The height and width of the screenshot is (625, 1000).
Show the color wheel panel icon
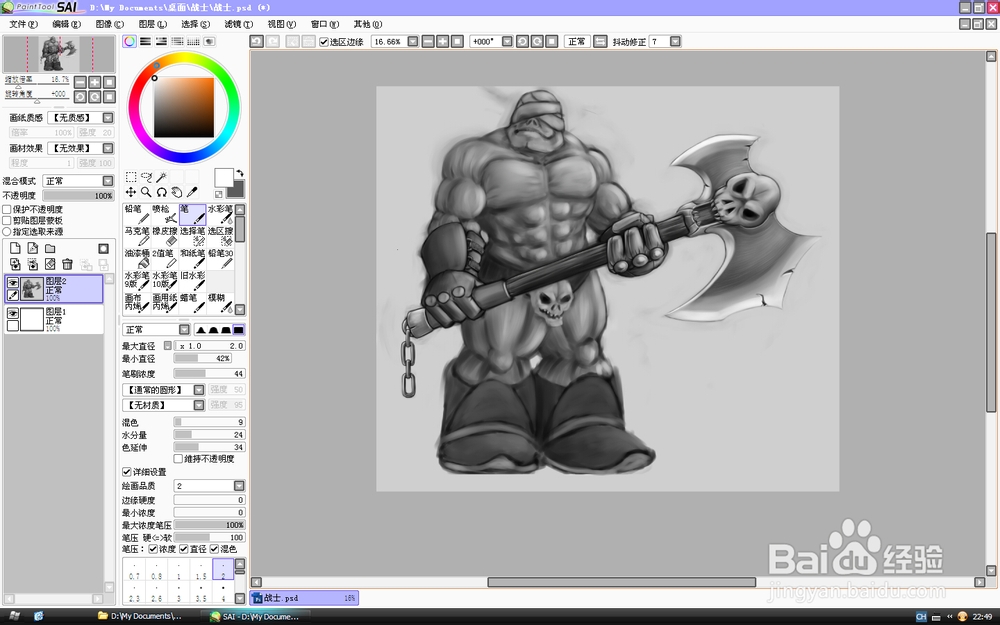point(129,41)
